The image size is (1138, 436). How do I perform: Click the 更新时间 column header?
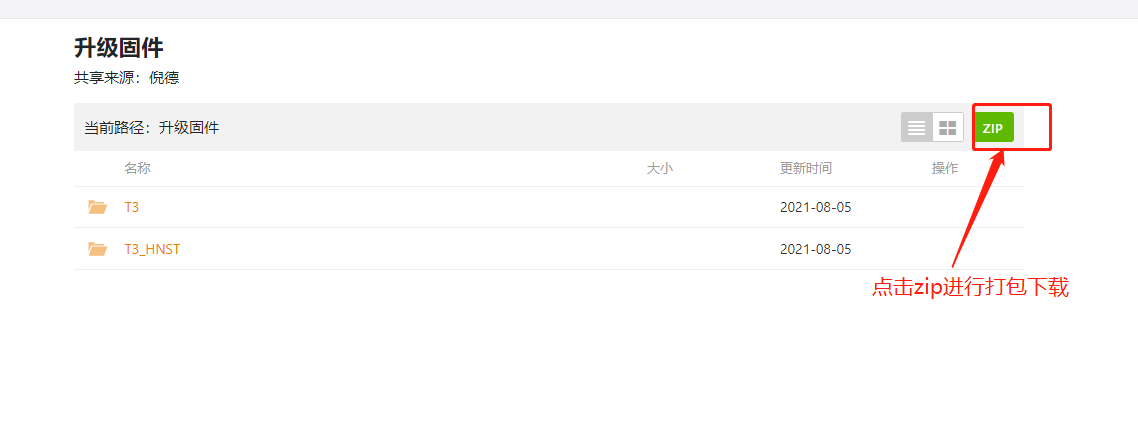tap(806, 168)
